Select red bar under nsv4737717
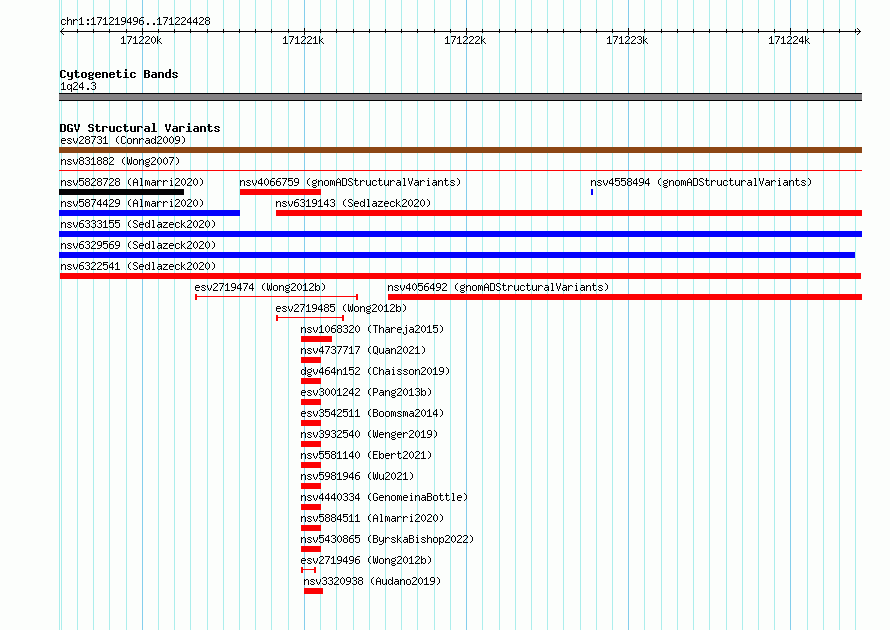 (311, 360)
